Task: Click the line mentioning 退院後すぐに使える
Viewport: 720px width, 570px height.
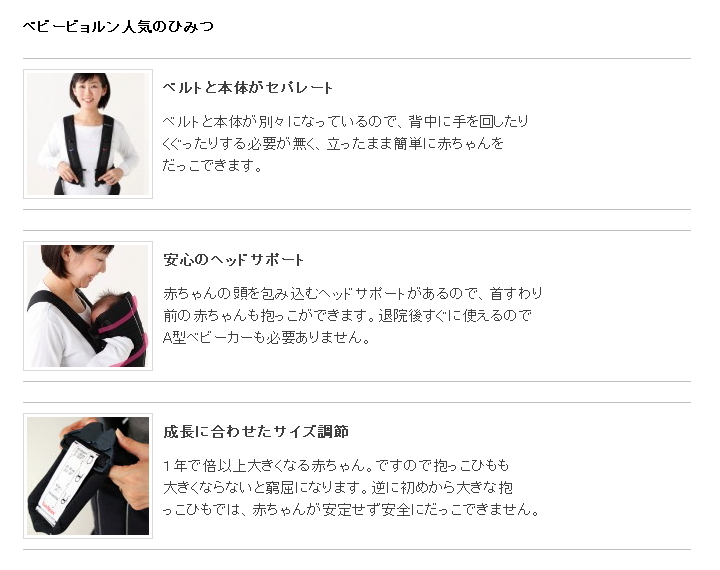Action: [x=347, y=316]
